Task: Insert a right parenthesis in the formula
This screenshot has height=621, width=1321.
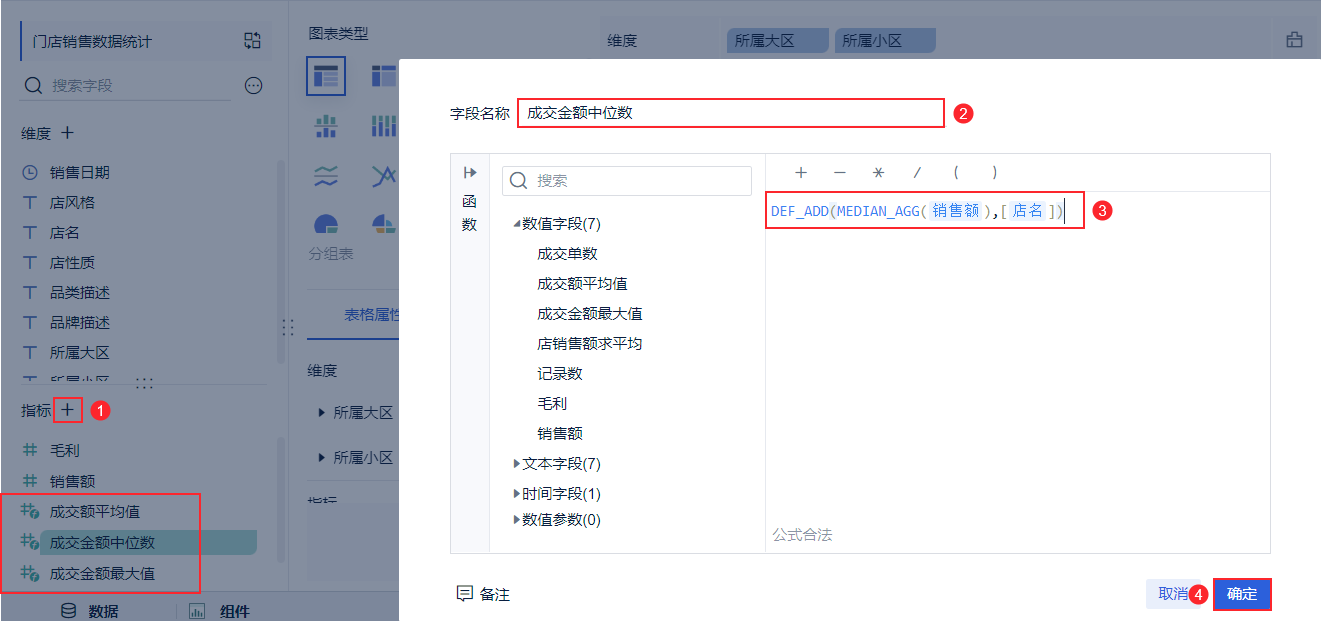Action: click(993, 172)
